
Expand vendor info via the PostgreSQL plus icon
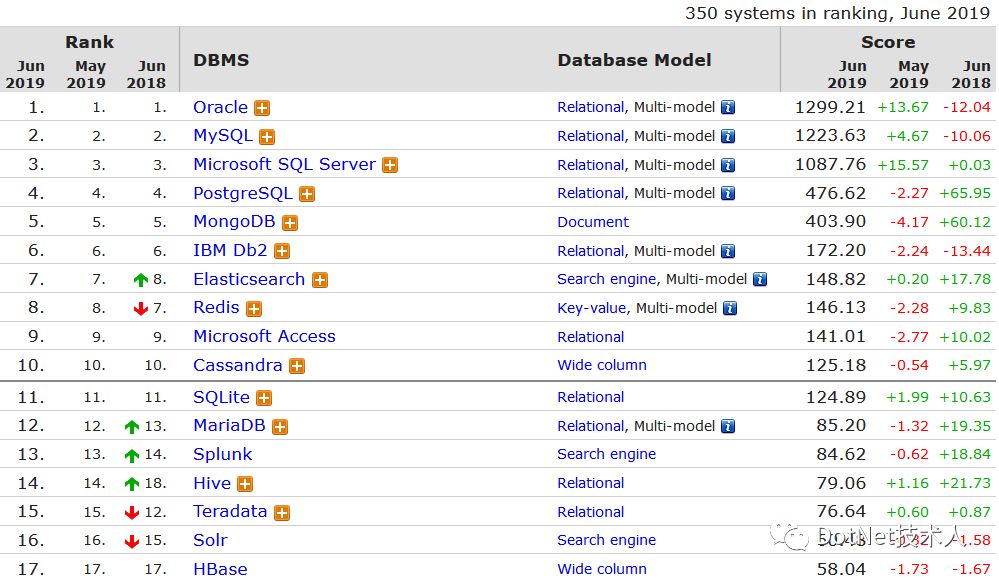click(x=307, y=194)
